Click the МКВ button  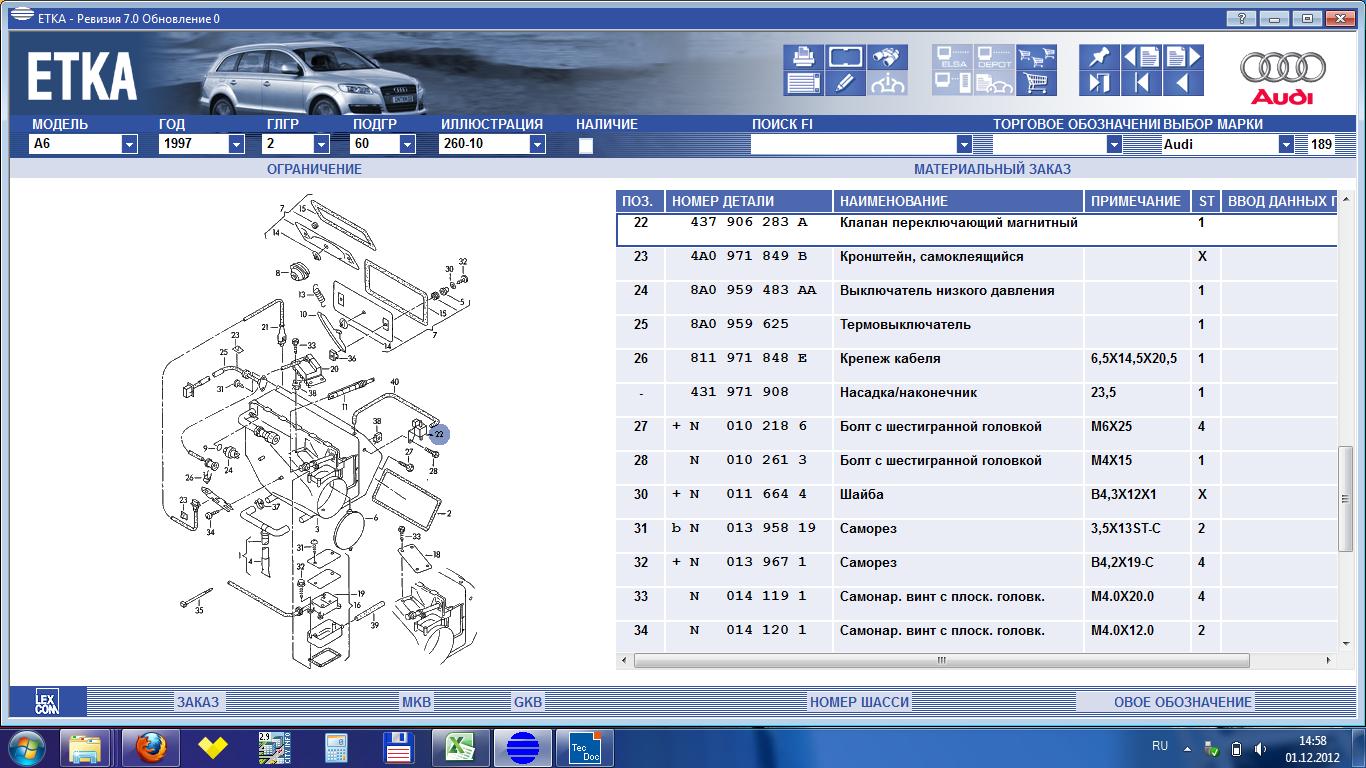tap(416, 702)
